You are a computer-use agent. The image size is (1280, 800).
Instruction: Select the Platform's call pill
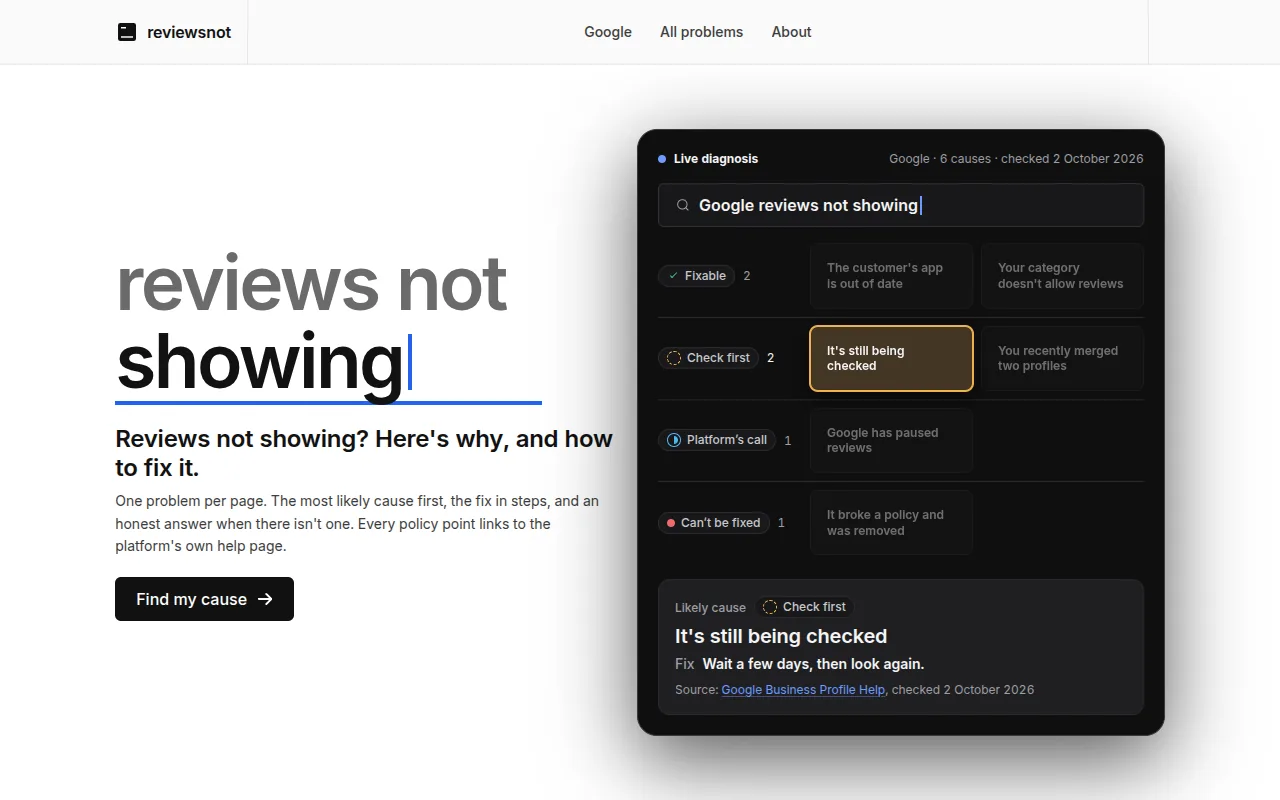(717, 440)
